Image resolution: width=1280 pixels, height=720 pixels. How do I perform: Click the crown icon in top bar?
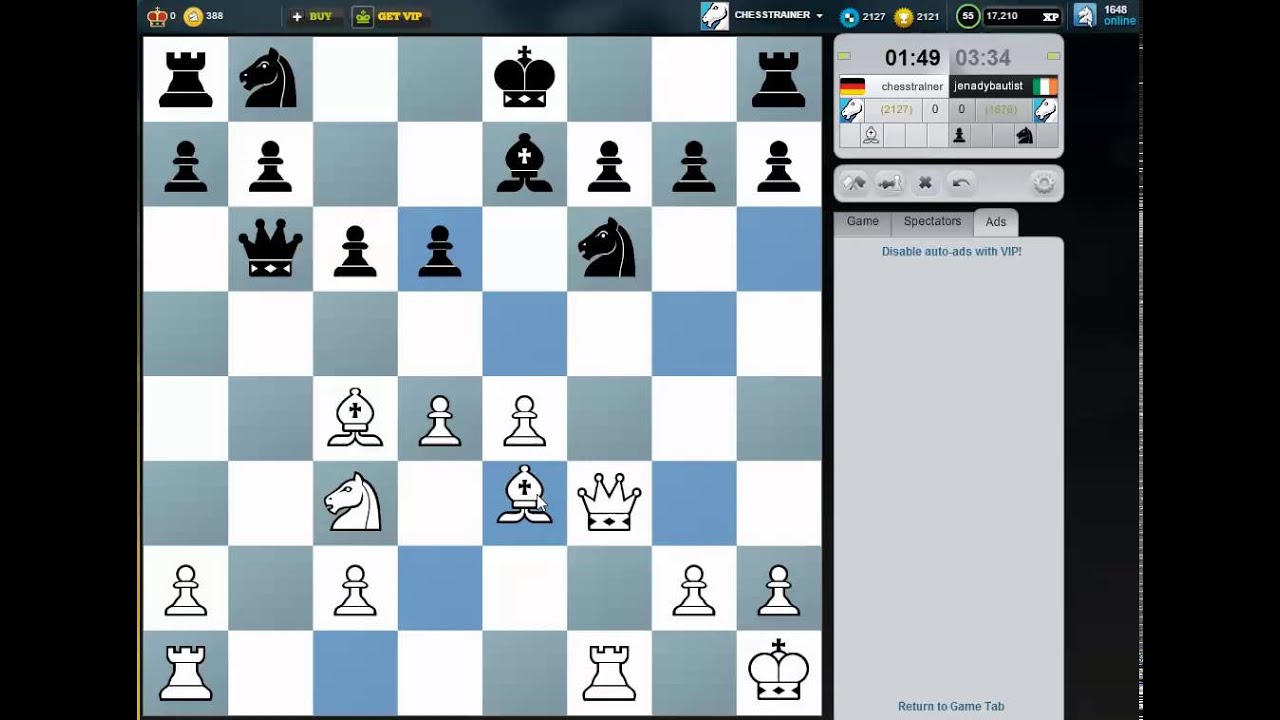click(x=157, y=16)
